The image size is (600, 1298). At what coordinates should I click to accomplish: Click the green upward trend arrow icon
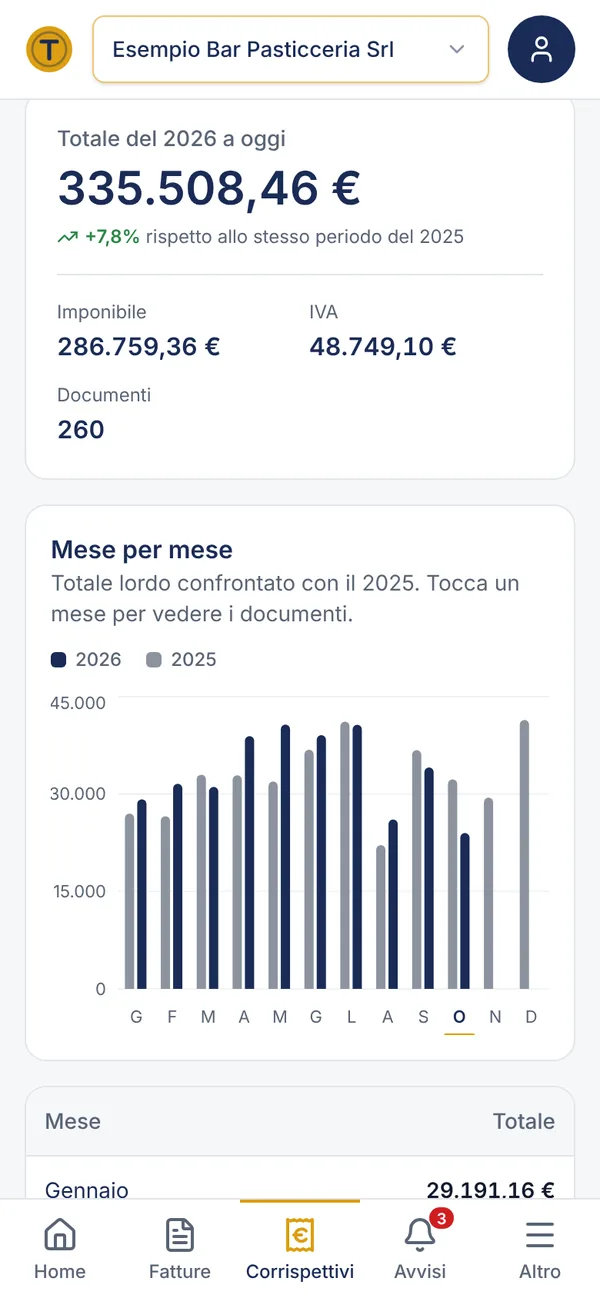point(68,237)
